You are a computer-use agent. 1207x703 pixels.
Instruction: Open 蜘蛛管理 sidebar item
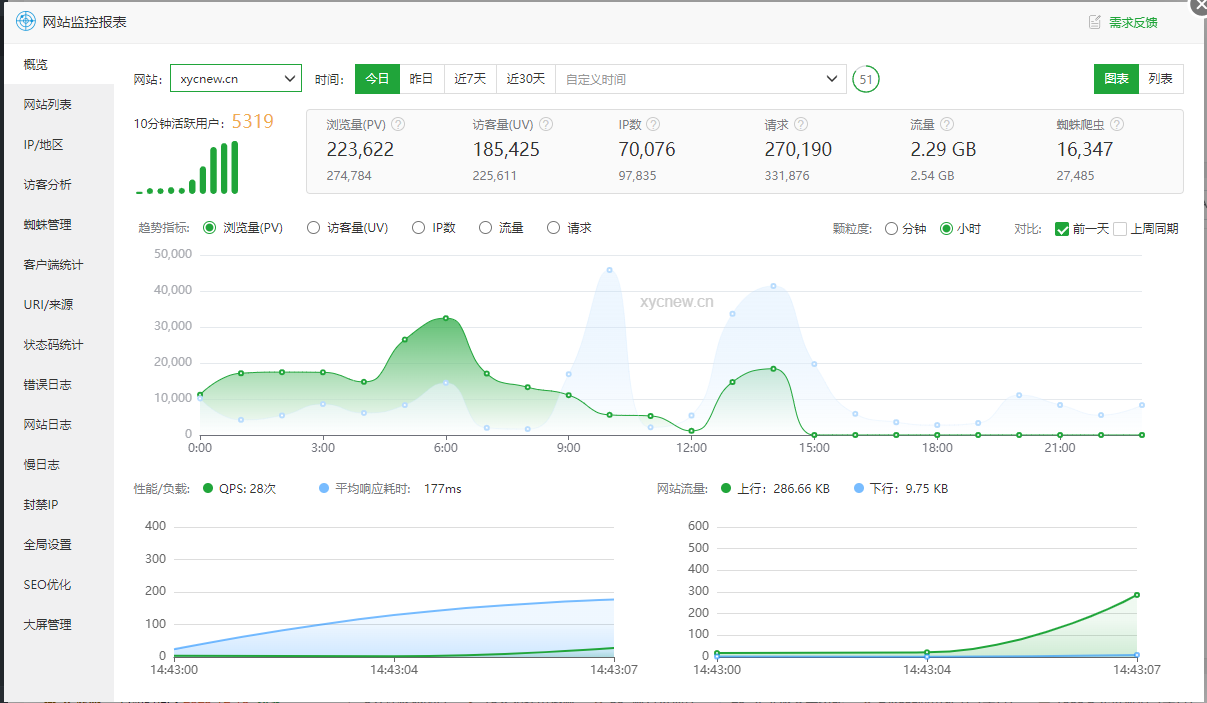(58, 224)
